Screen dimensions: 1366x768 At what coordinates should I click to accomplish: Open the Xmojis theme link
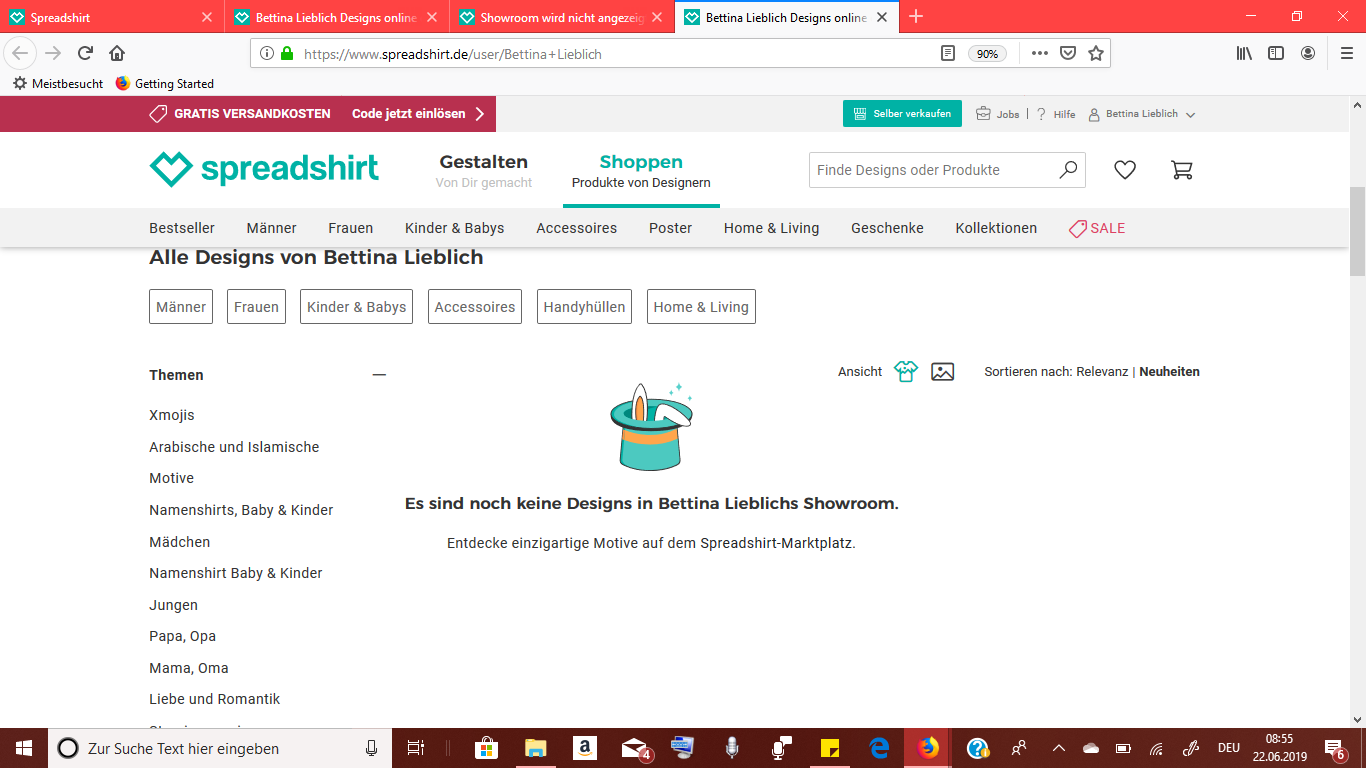click(x=172, y=415)
